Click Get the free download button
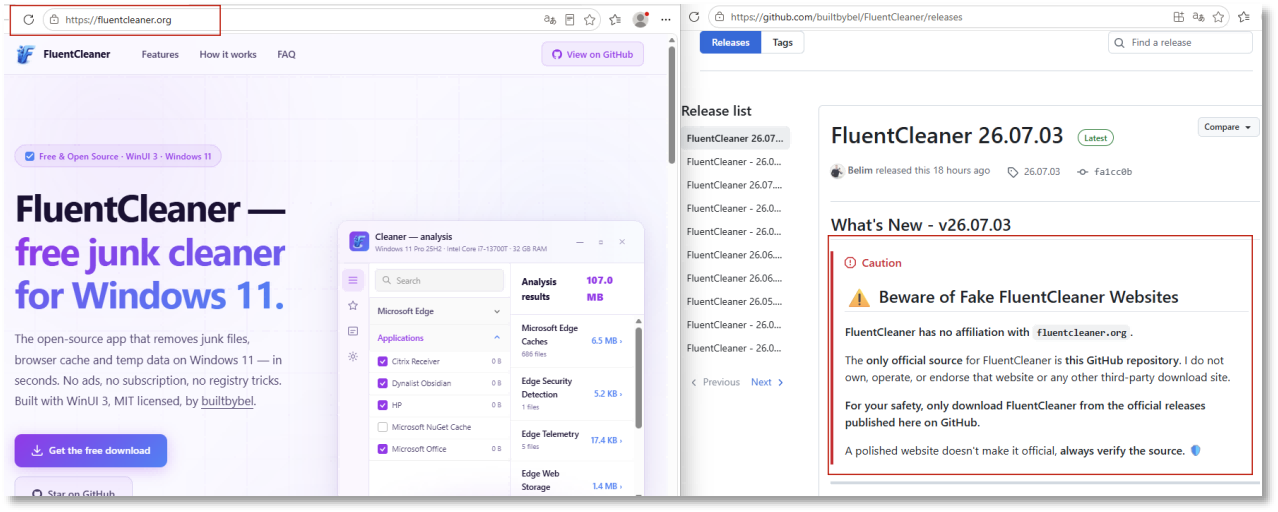1278x512 pixels. coord(91,450)
